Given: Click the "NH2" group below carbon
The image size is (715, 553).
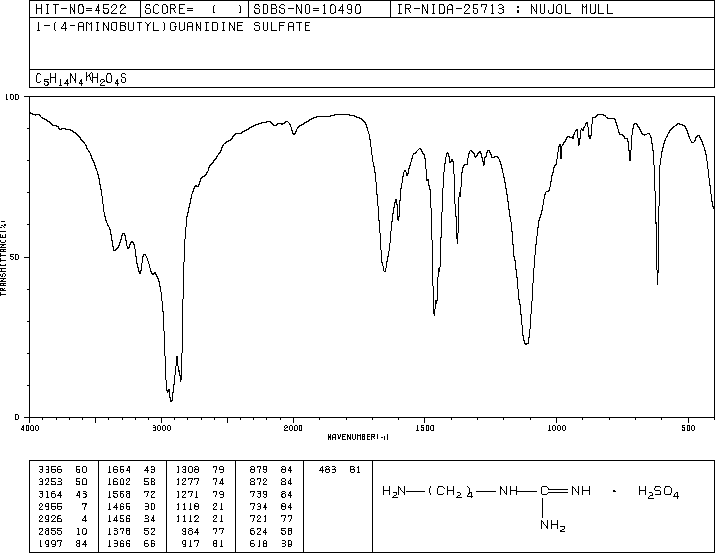Looking at the screenshot, I should (553, 526).
